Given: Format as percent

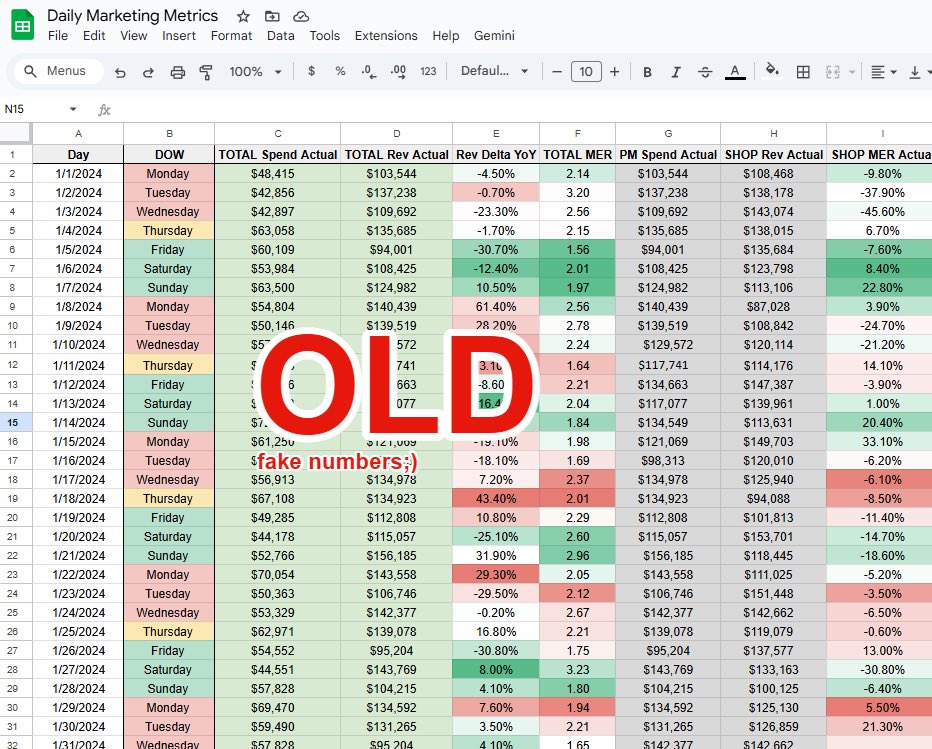Looking at the screenshot, I should [340, 71].
